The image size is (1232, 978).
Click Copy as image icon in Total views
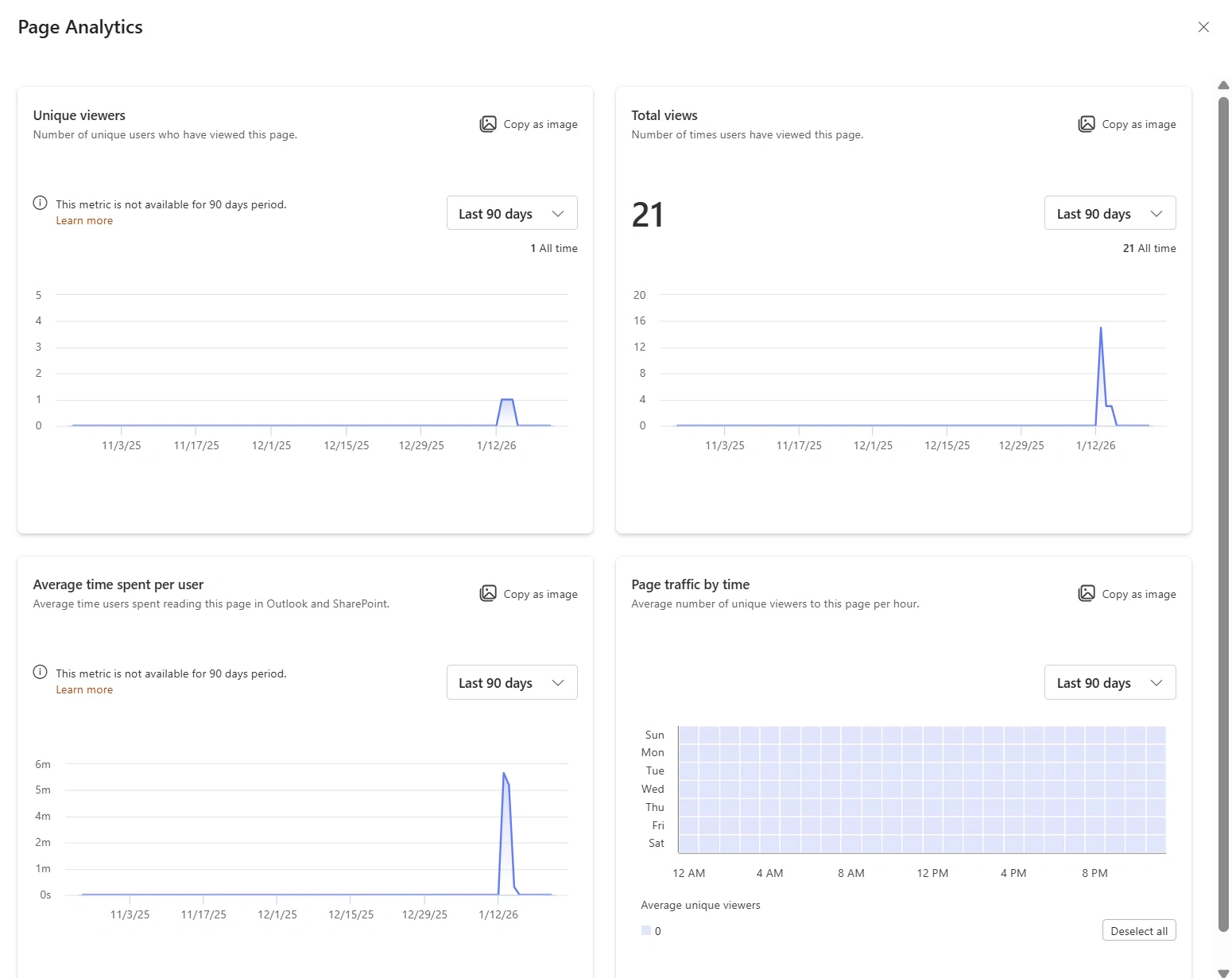1087,124
